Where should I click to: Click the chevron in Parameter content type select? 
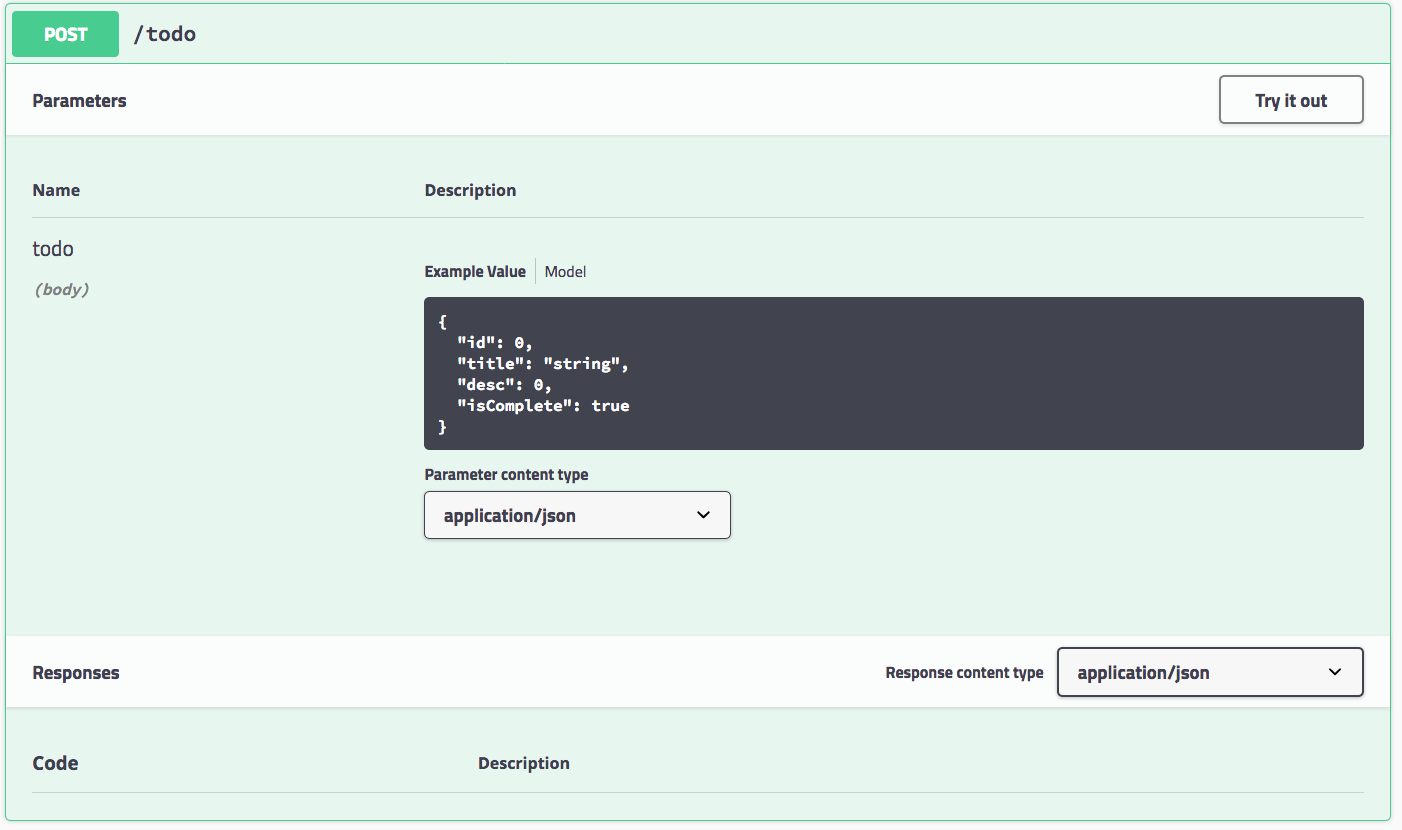pyautogui.click(x=703, y=515)
